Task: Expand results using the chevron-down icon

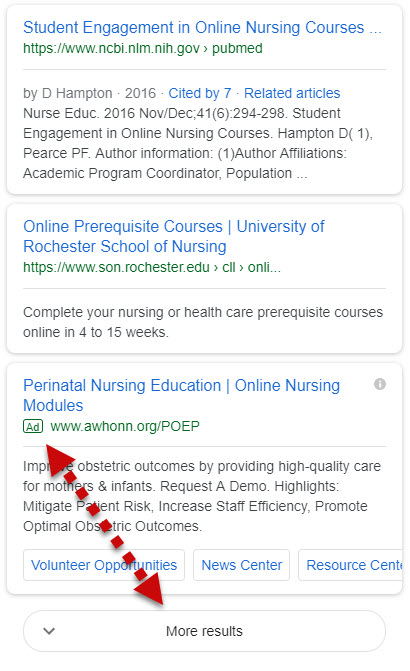Action: tap(49, 631)
